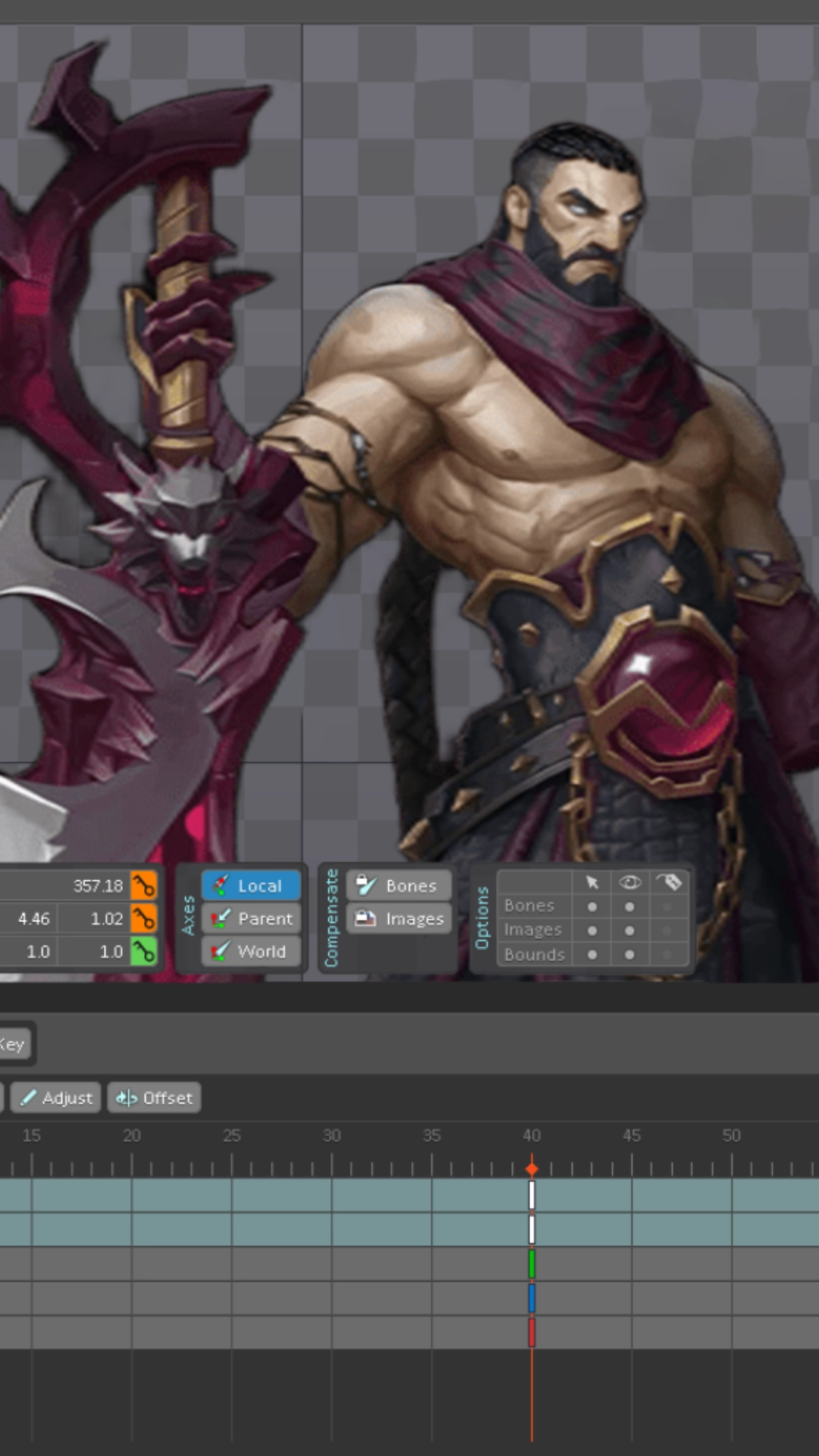
Task: Toggle Bones selectable dot in Options
Action: [x=592, y=906]
